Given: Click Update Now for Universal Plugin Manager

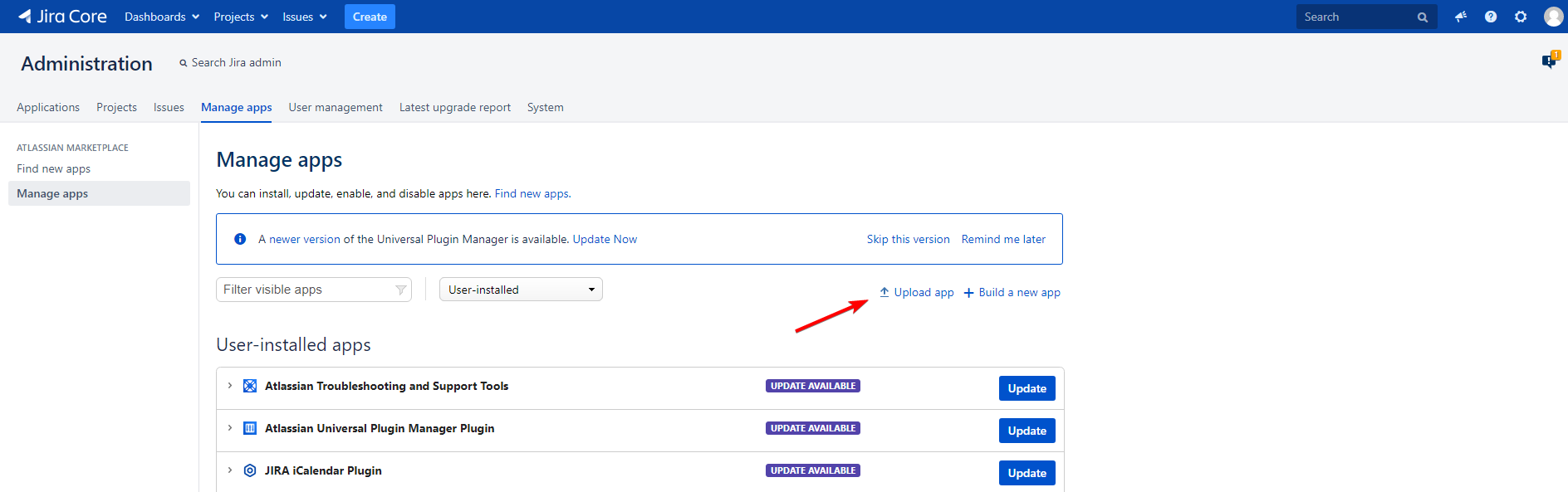Looking at the screenshot, I should point(605,239).
